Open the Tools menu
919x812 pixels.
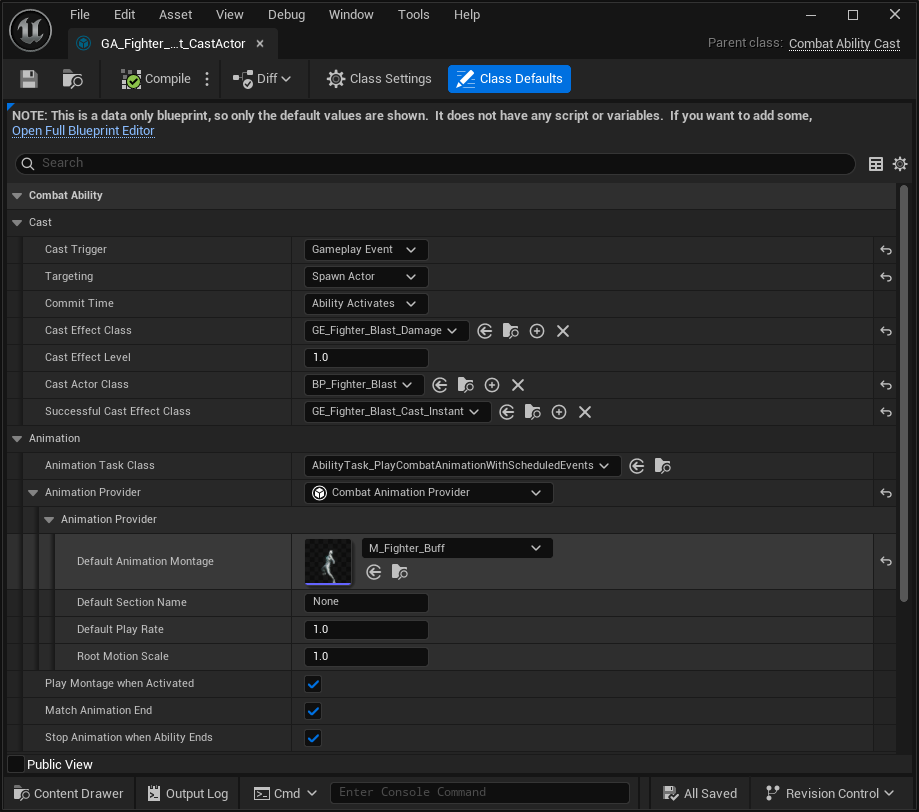pos(413,15)
